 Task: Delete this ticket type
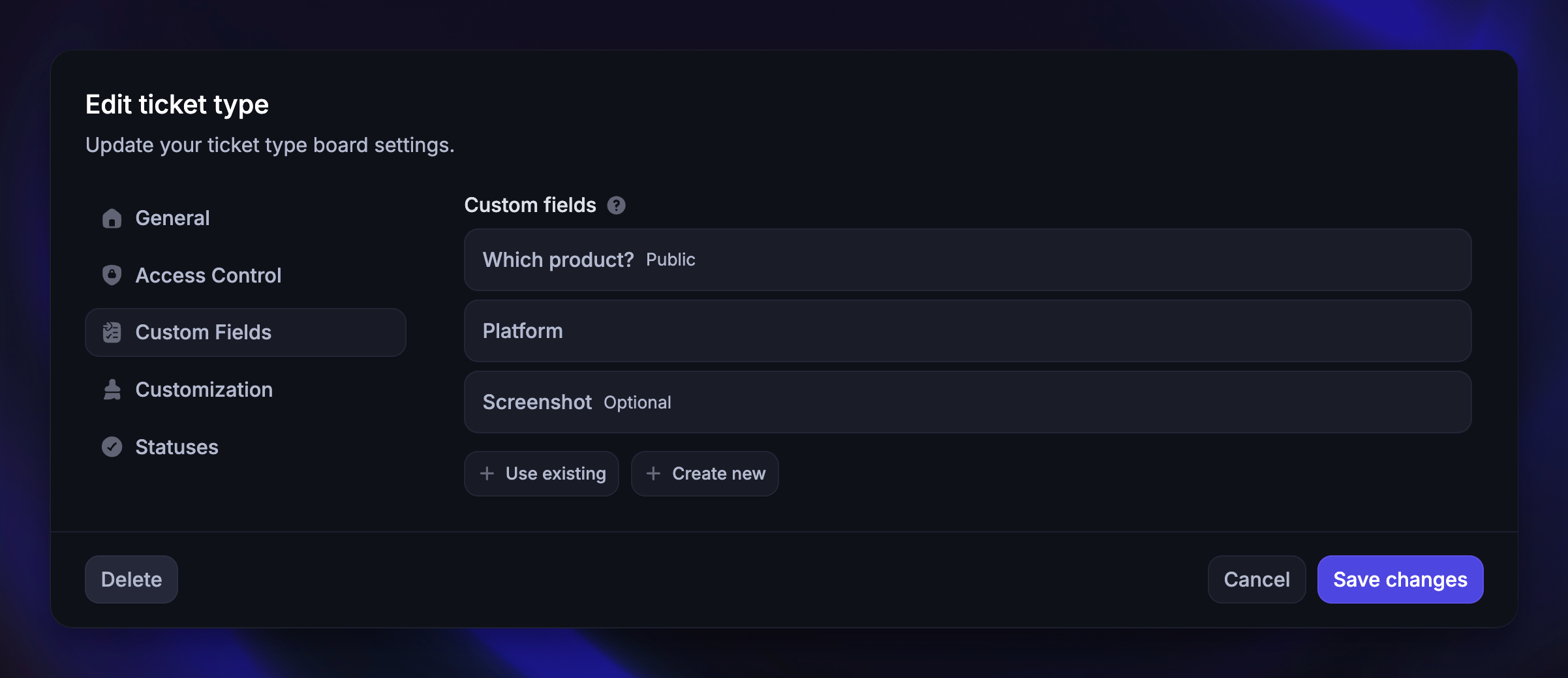tap(131, 579)
